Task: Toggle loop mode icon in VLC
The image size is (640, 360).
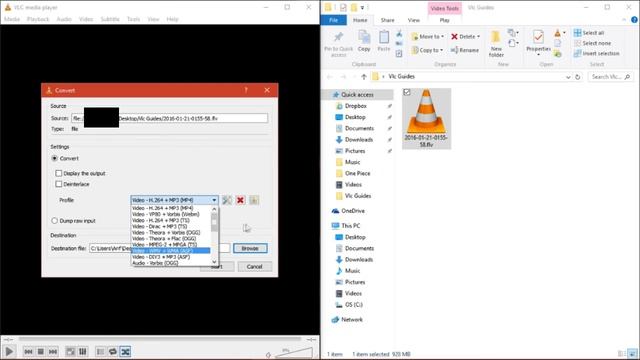Action: [x=113, y=351]
